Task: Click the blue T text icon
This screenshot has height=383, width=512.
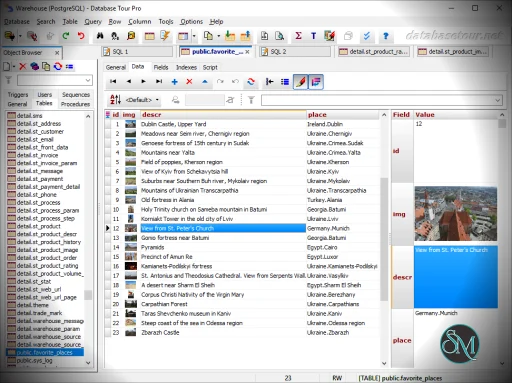Action: click(x=313, y=36)
